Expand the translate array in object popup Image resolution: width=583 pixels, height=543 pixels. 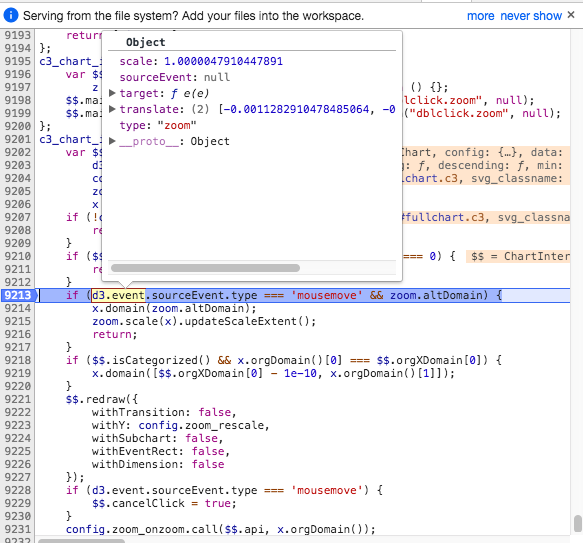coord(112,109)
